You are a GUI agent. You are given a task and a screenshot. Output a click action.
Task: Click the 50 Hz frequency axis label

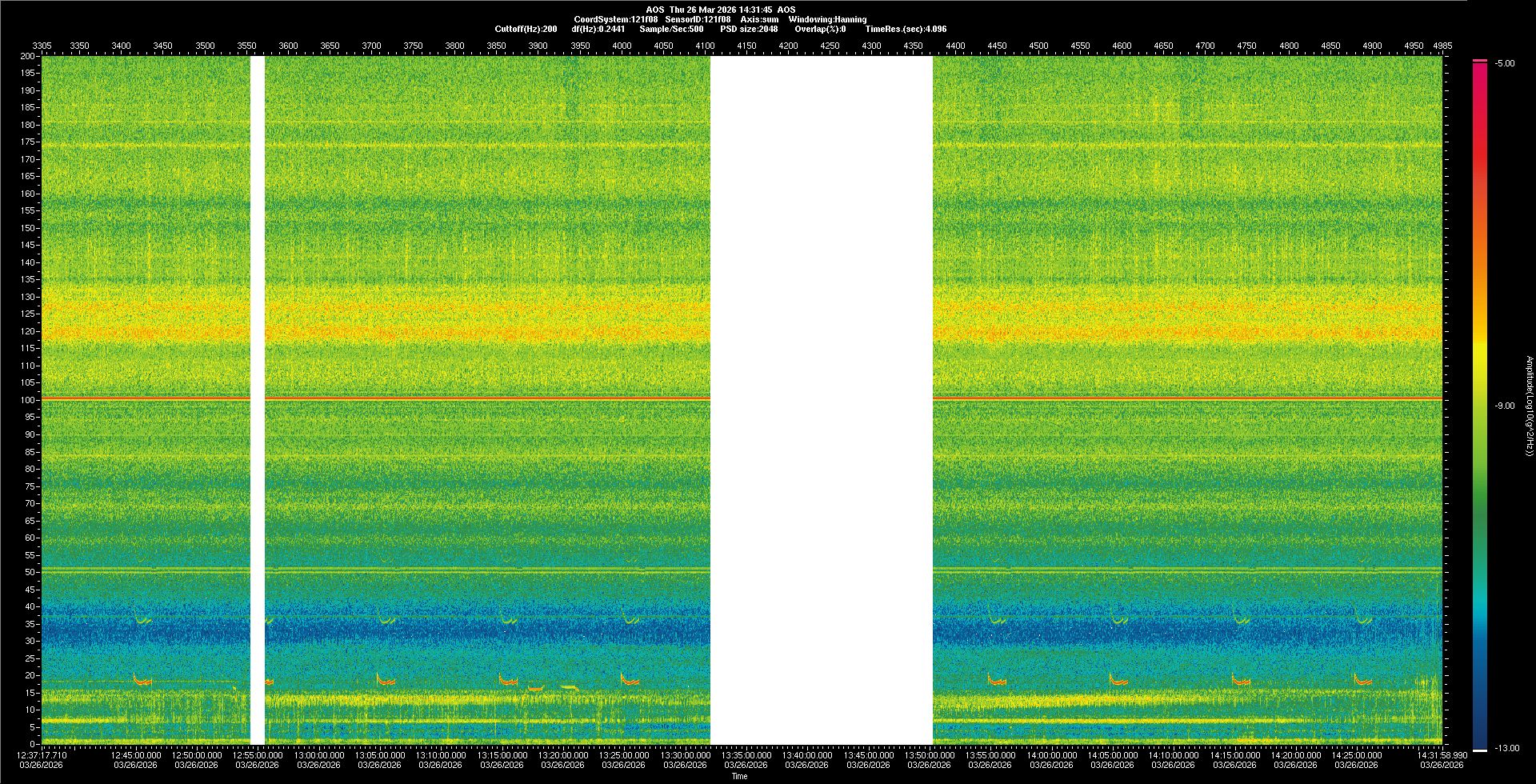pyautogui.click(x=30, y=572)
